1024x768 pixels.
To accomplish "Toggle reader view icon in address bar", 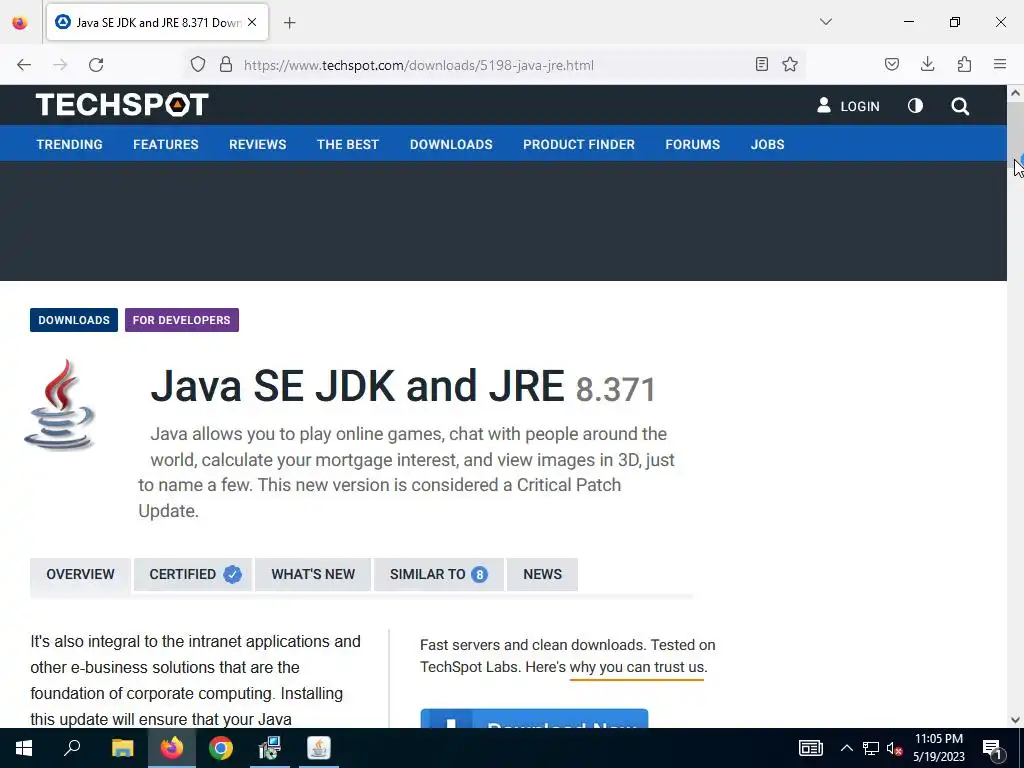I will (761, 64).
